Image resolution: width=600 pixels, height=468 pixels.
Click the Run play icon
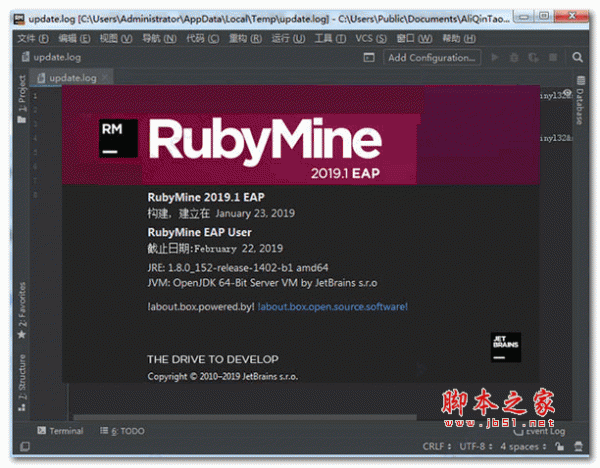495,57
